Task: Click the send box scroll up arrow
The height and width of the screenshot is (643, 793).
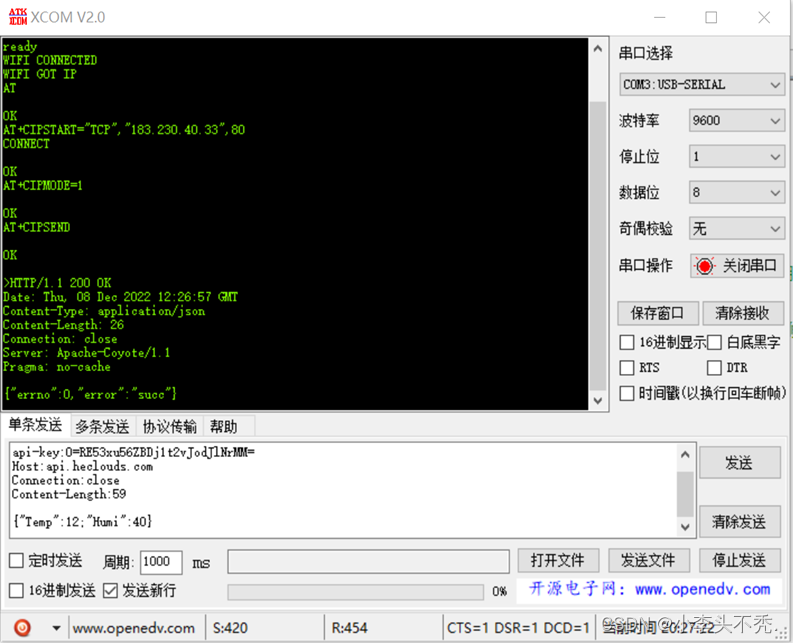Action: click(685, 454)
